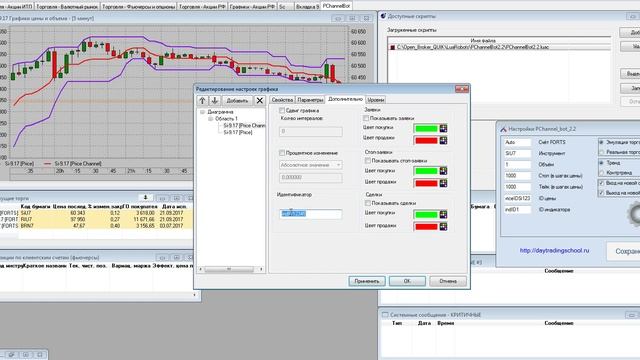Select Реальная торговля radio button
The width and height of the screenshot is (640, 360).
coord(601,152)
